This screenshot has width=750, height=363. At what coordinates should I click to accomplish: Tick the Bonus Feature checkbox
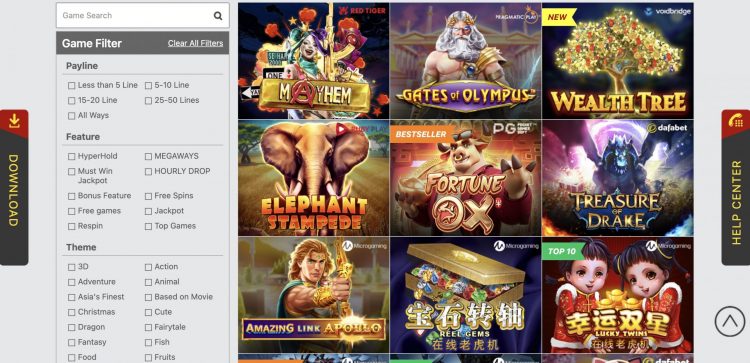(x=72, y=196)
